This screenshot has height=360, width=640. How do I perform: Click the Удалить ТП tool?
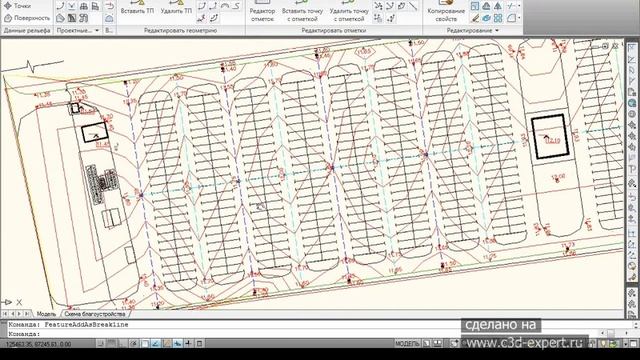pos(176,7)
